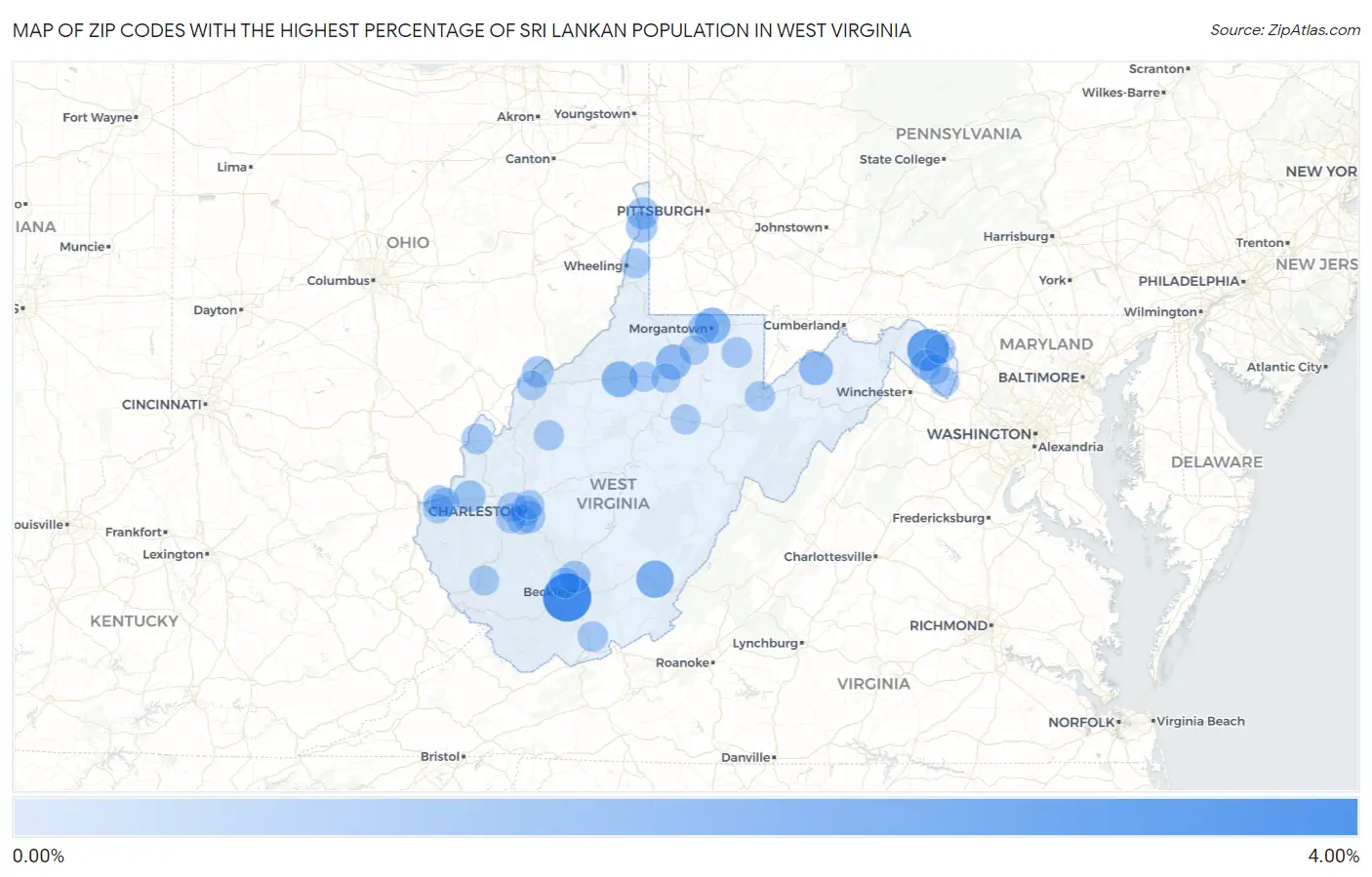Click the WASHINGTON city label
1372x877 pixels.
point(979,434)
